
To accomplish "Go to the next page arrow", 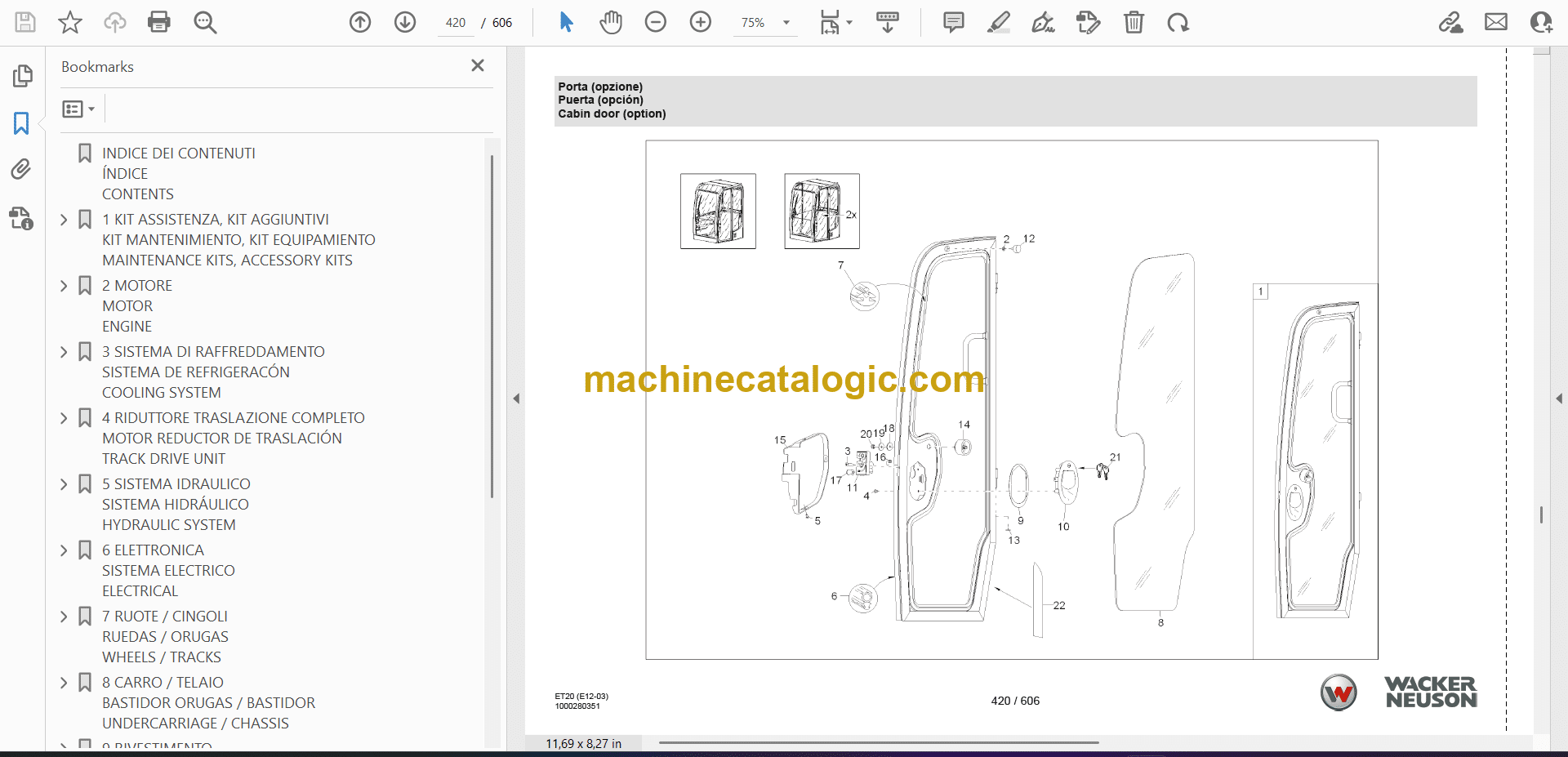I will (x=405, y=22).
